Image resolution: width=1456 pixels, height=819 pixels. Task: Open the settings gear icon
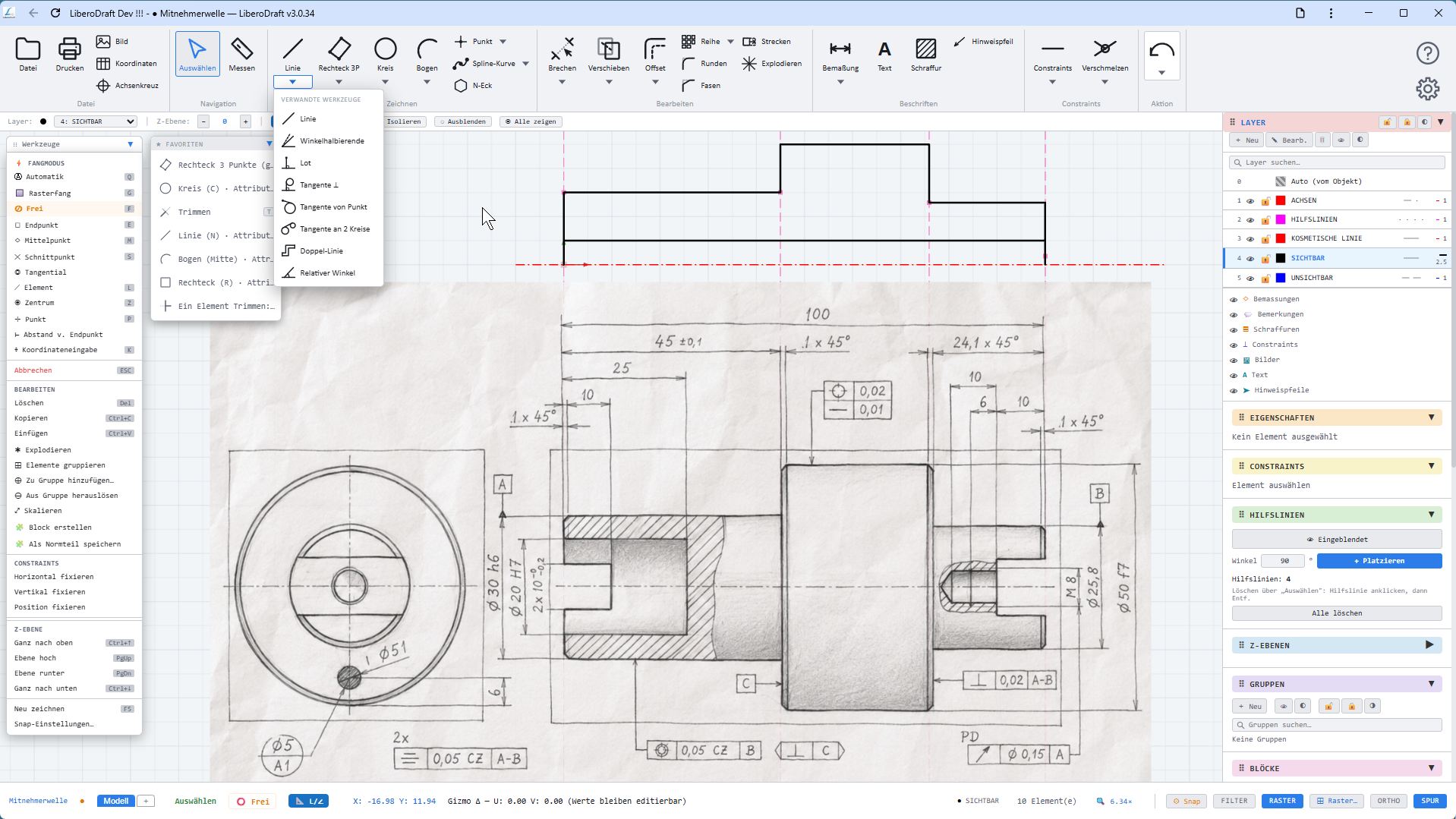tap(1427, 89)
